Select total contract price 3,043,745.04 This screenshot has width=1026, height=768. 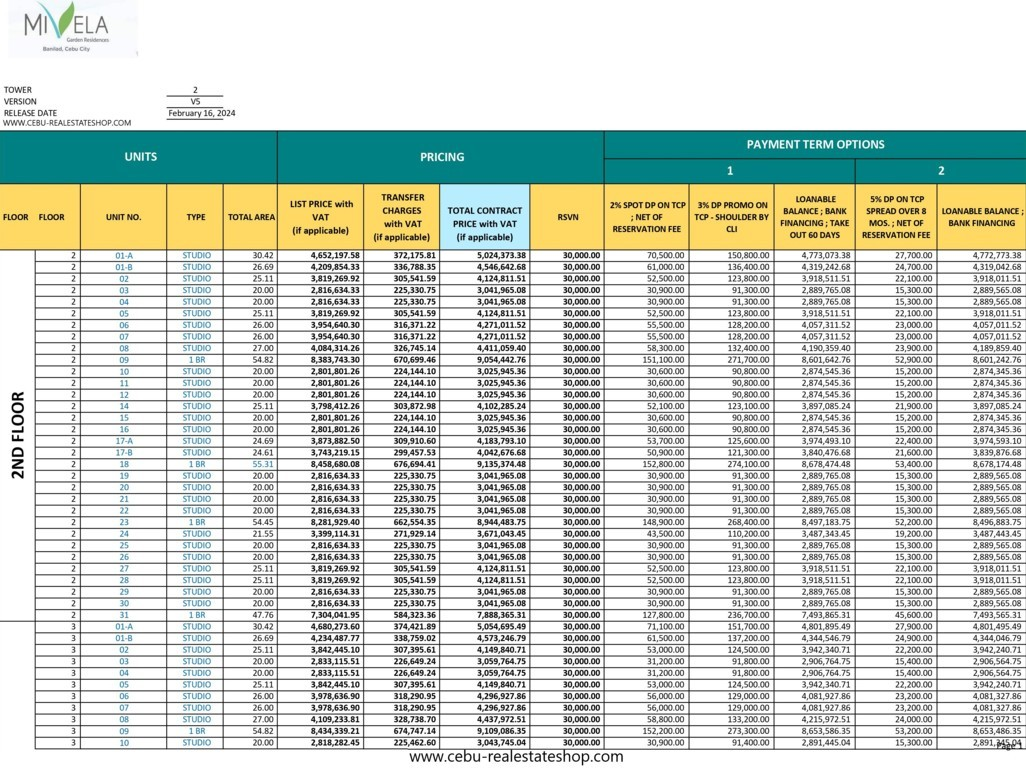pyautogui.click(x=501, y=743)
